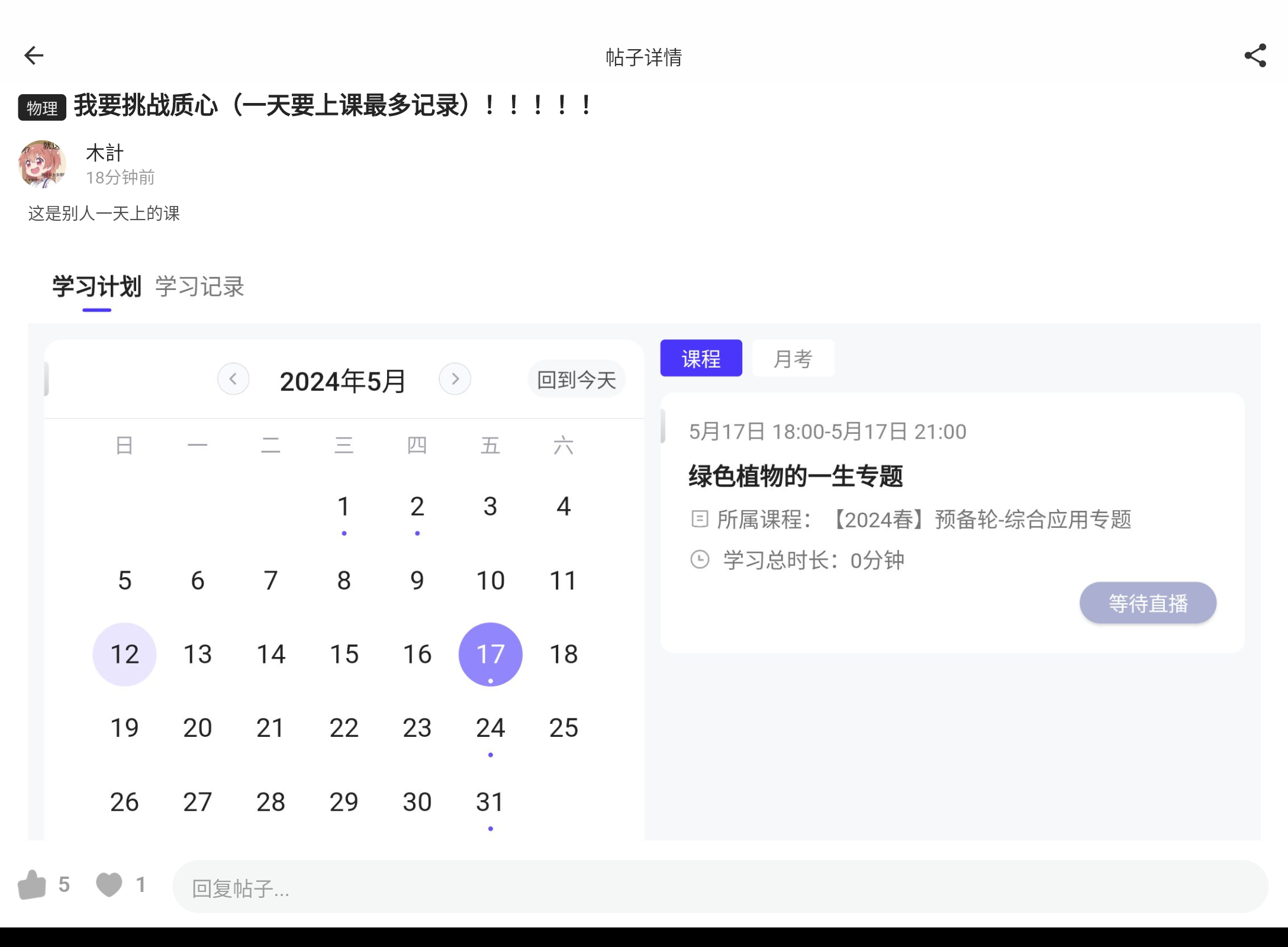Open author 木計's avatar

(42, 164)
